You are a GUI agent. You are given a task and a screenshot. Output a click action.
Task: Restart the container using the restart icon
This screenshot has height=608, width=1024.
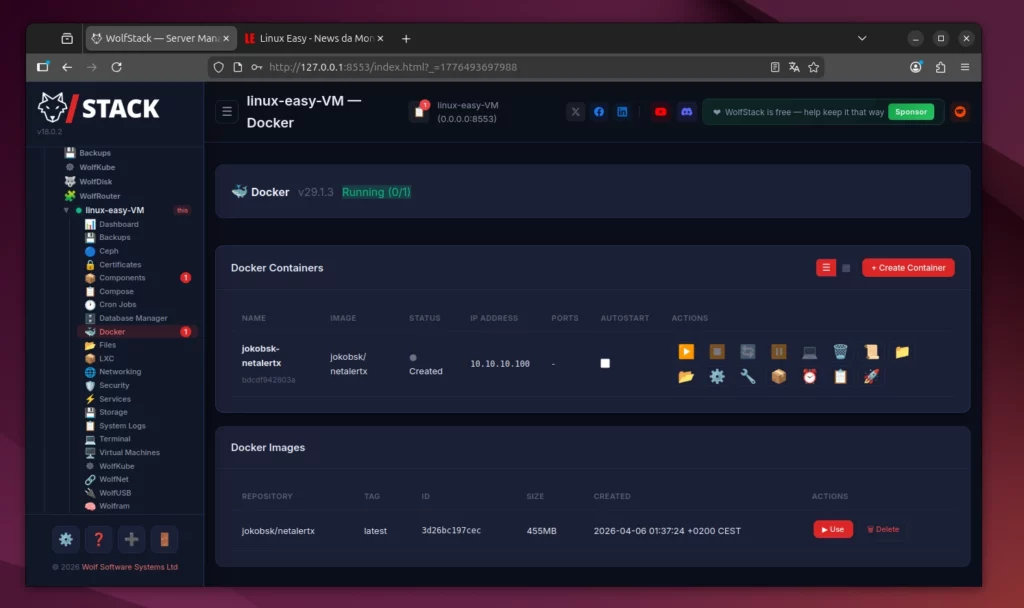pyautogui.click(x=748, y=352)
